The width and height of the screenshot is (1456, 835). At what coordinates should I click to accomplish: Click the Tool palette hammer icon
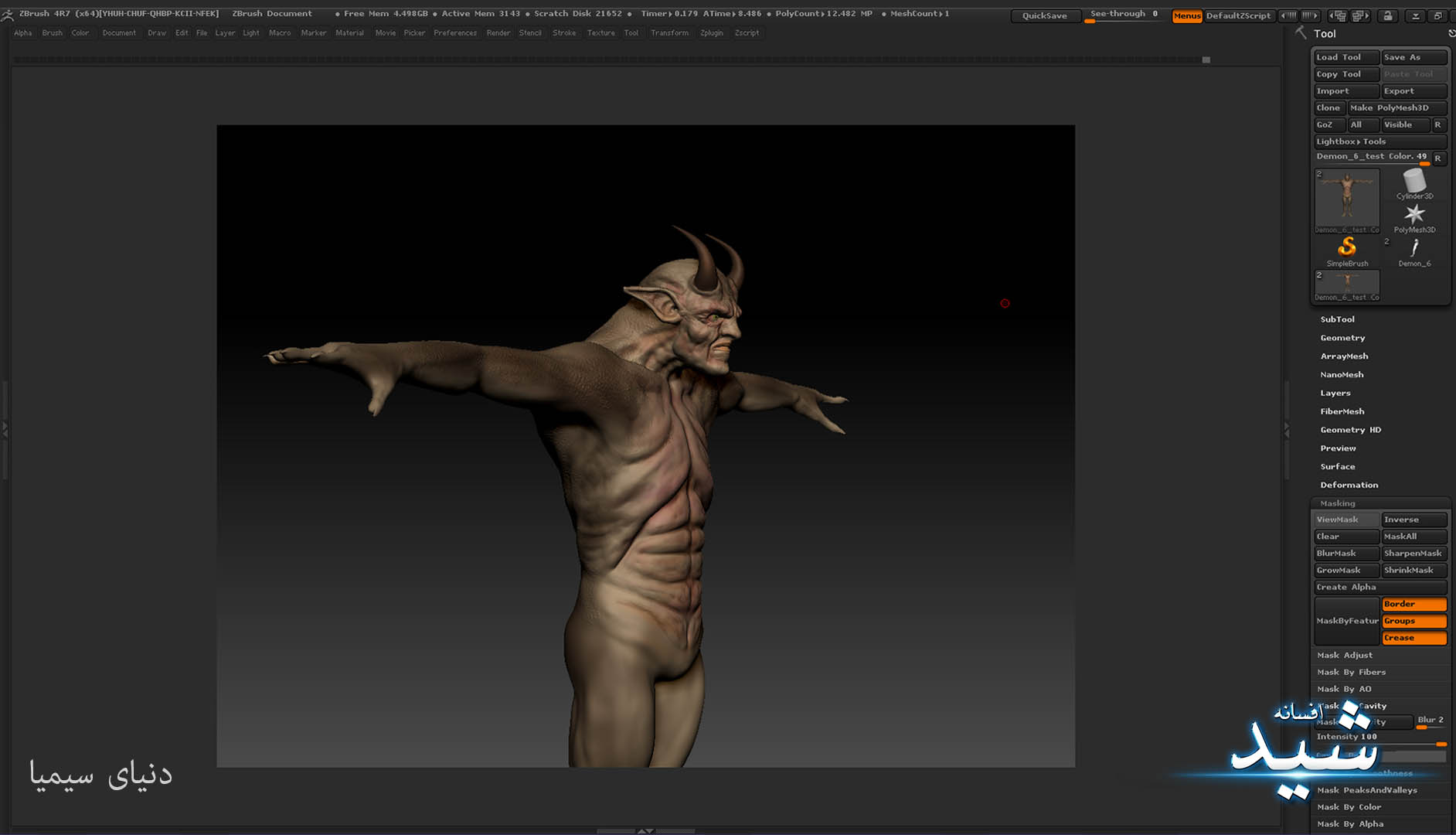click(1301, 32)
